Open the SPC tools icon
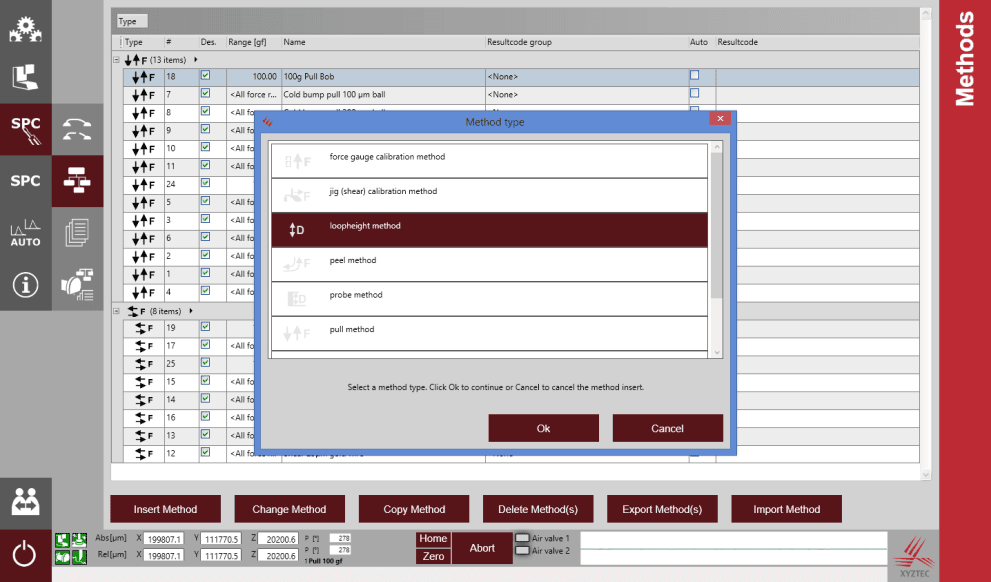The width and height of the screenshot is (991, 582). 25,129
